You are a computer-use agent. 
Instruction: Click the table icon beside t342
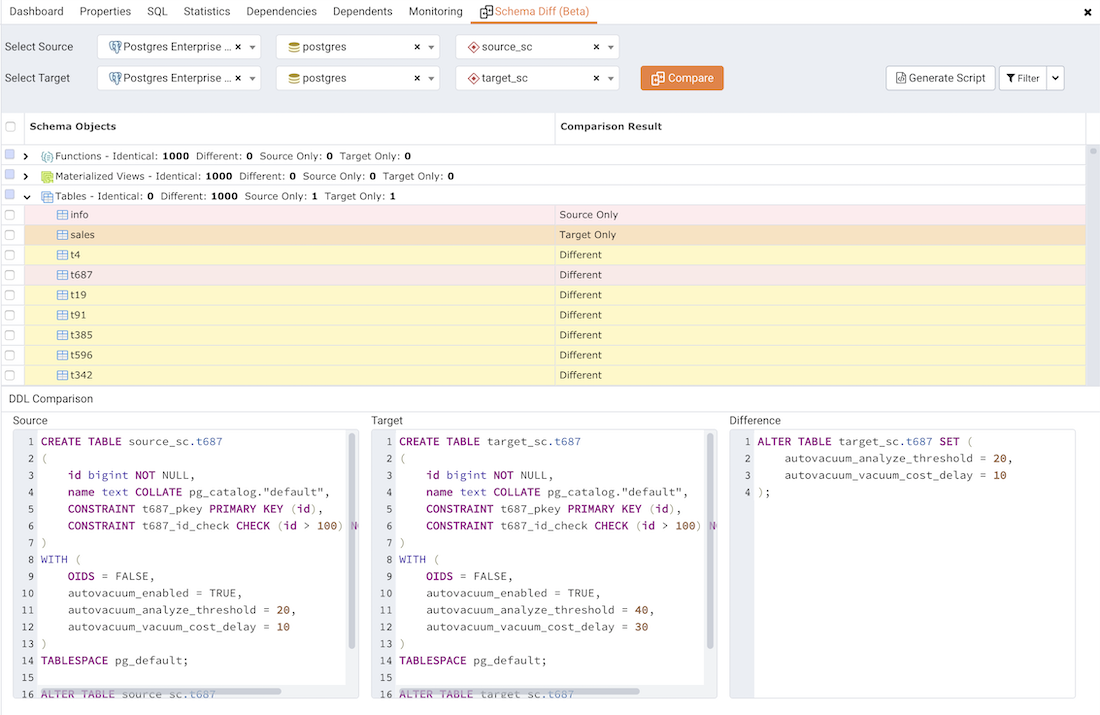62,375
